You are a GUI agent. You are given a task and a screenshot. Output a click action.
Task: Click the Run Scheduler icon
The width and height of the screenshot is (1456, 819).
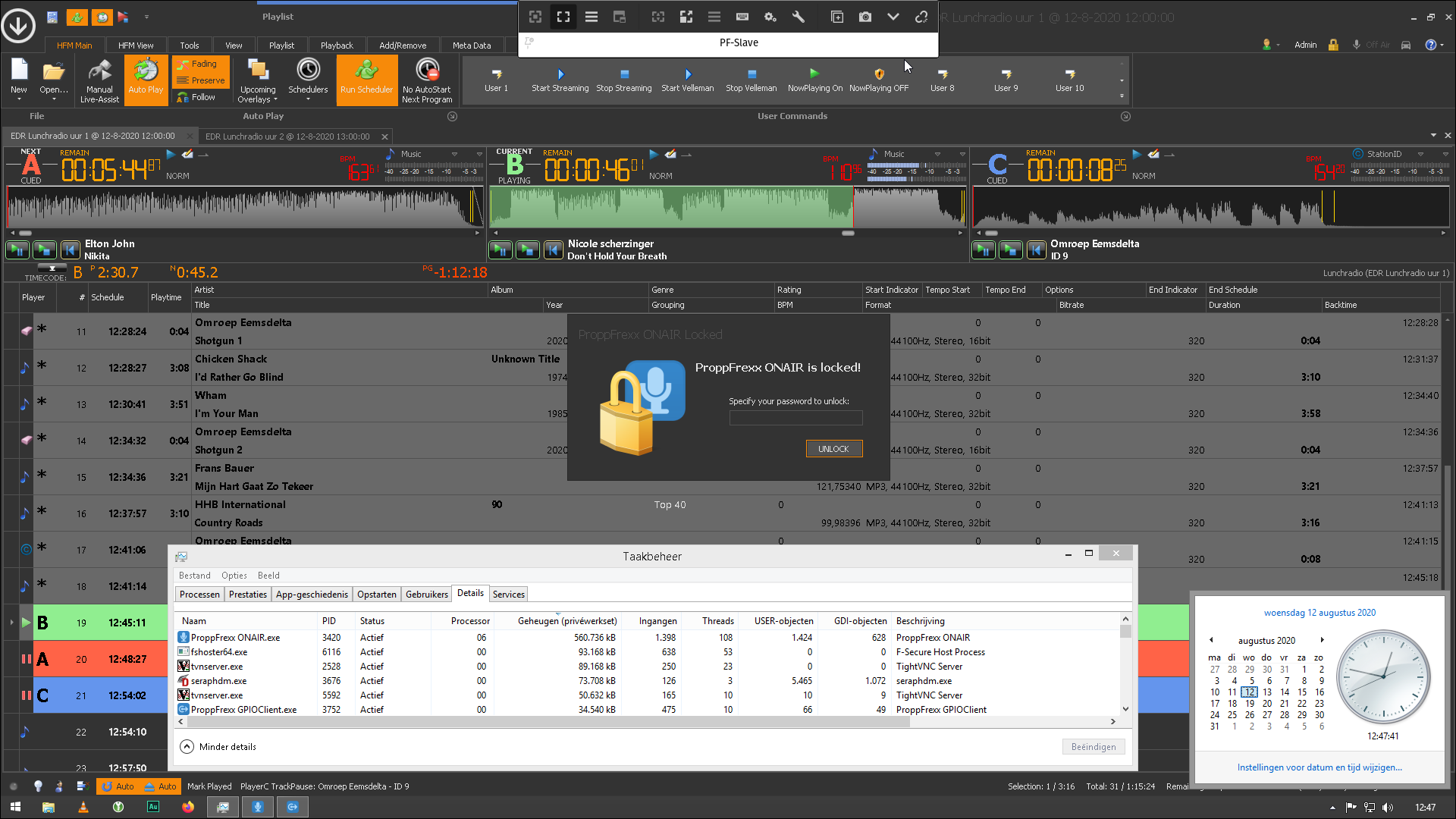click(x=366, y=71)
